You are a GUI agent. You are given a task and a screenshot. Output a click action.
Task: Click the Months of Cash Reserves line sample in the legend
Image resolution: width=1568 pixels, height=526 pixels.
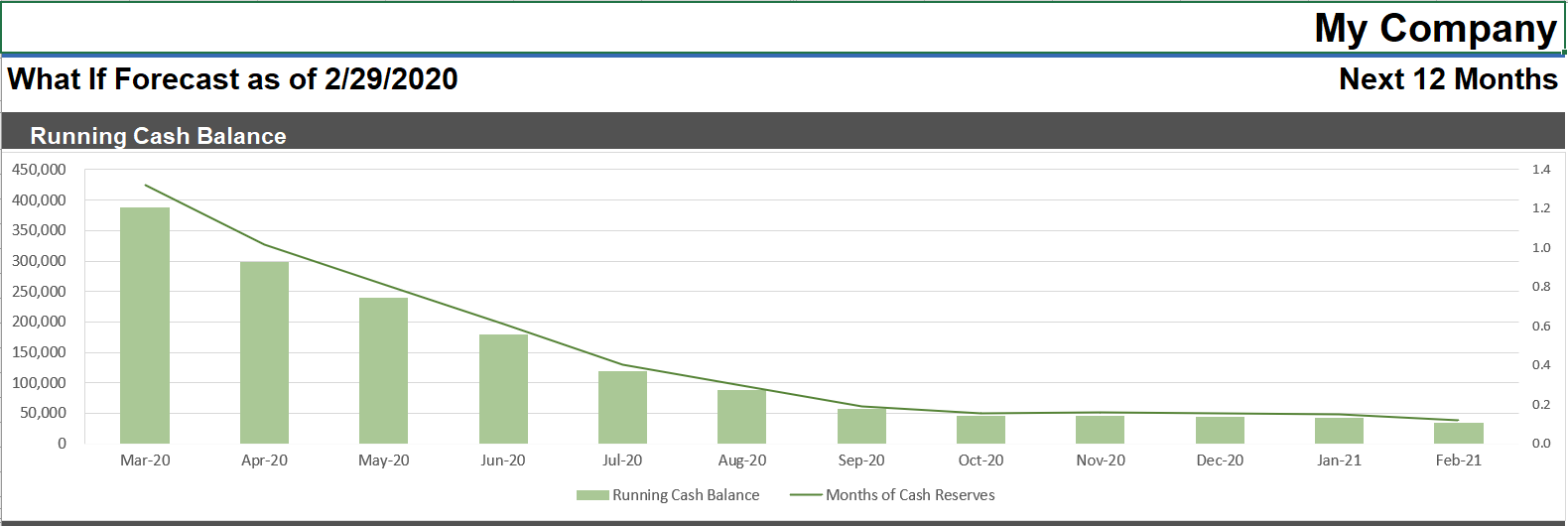coord(806,495)
